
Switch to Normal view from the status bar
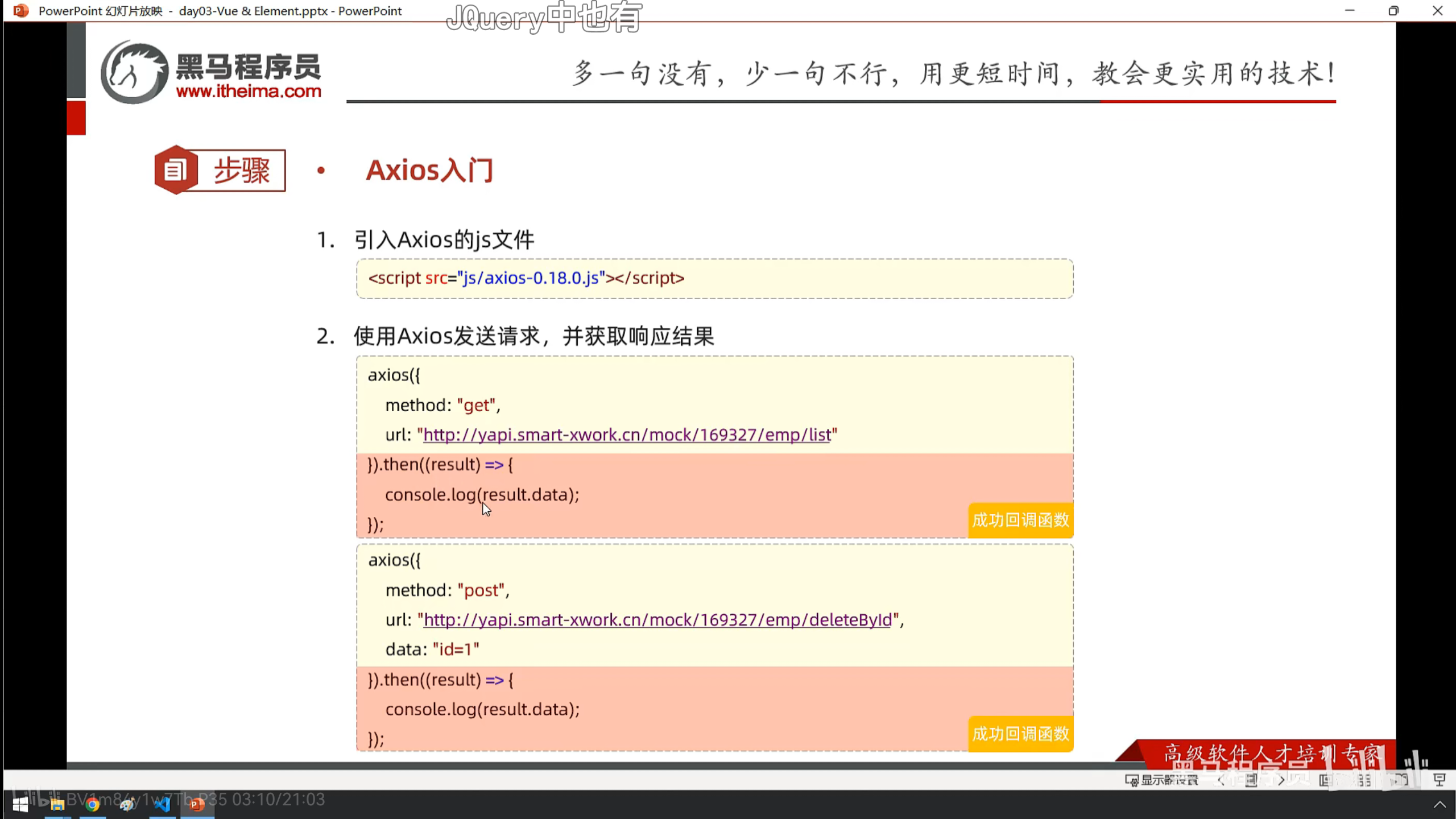1326,780
